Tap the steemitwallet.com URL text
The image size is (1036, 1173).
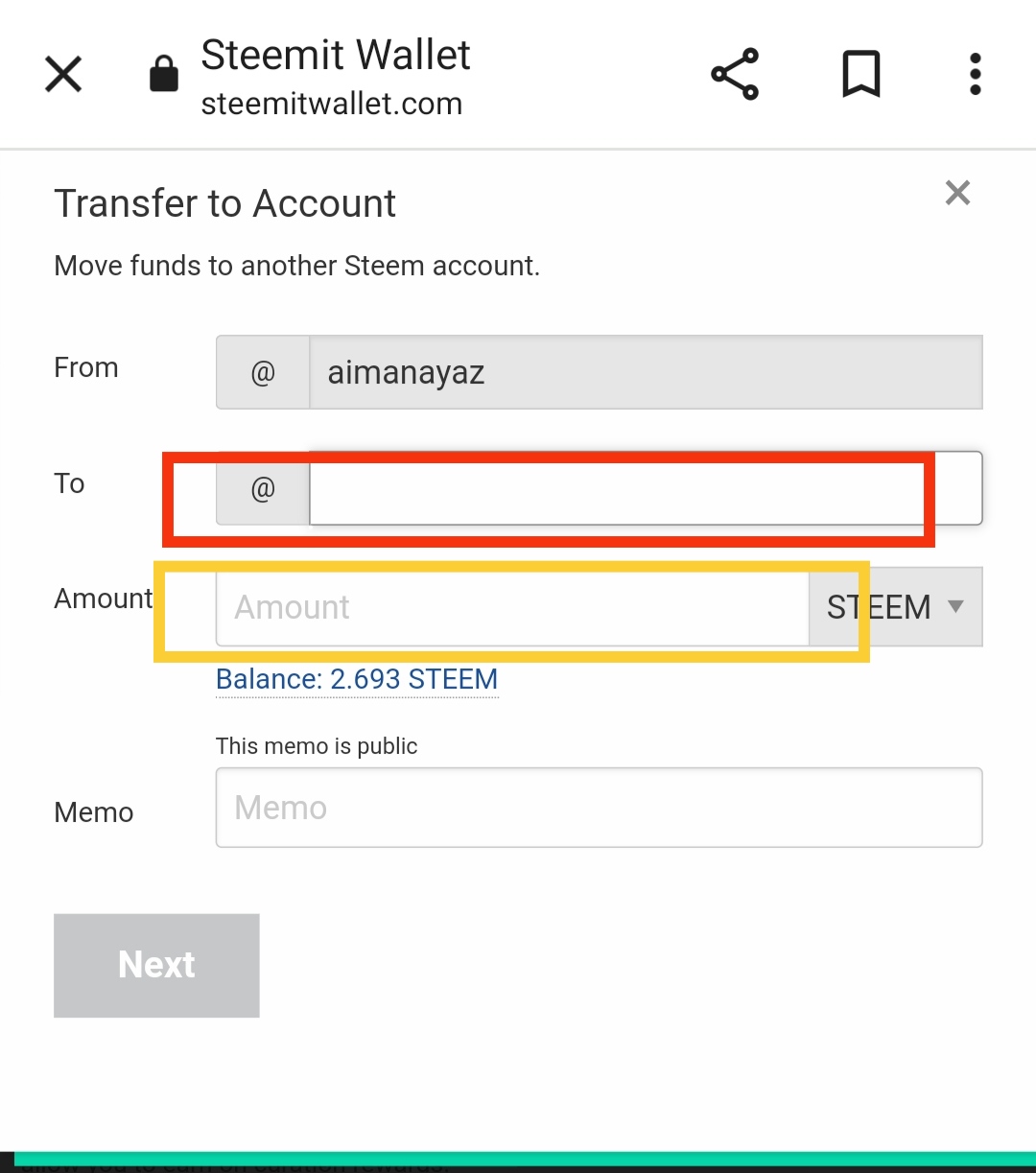[331, 104]
